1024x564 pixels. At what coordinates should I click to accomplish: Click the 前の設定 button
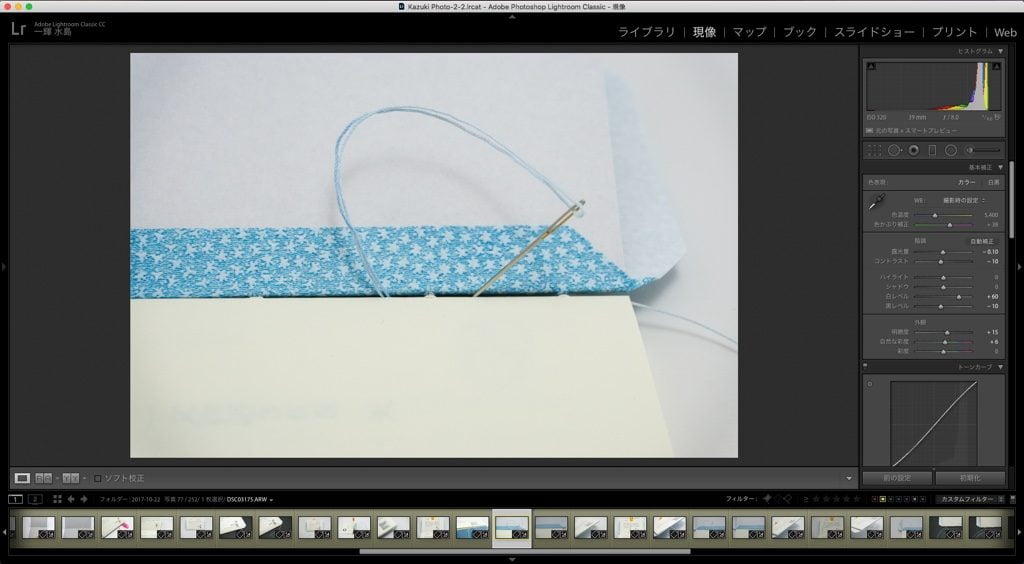pos(897,478)
